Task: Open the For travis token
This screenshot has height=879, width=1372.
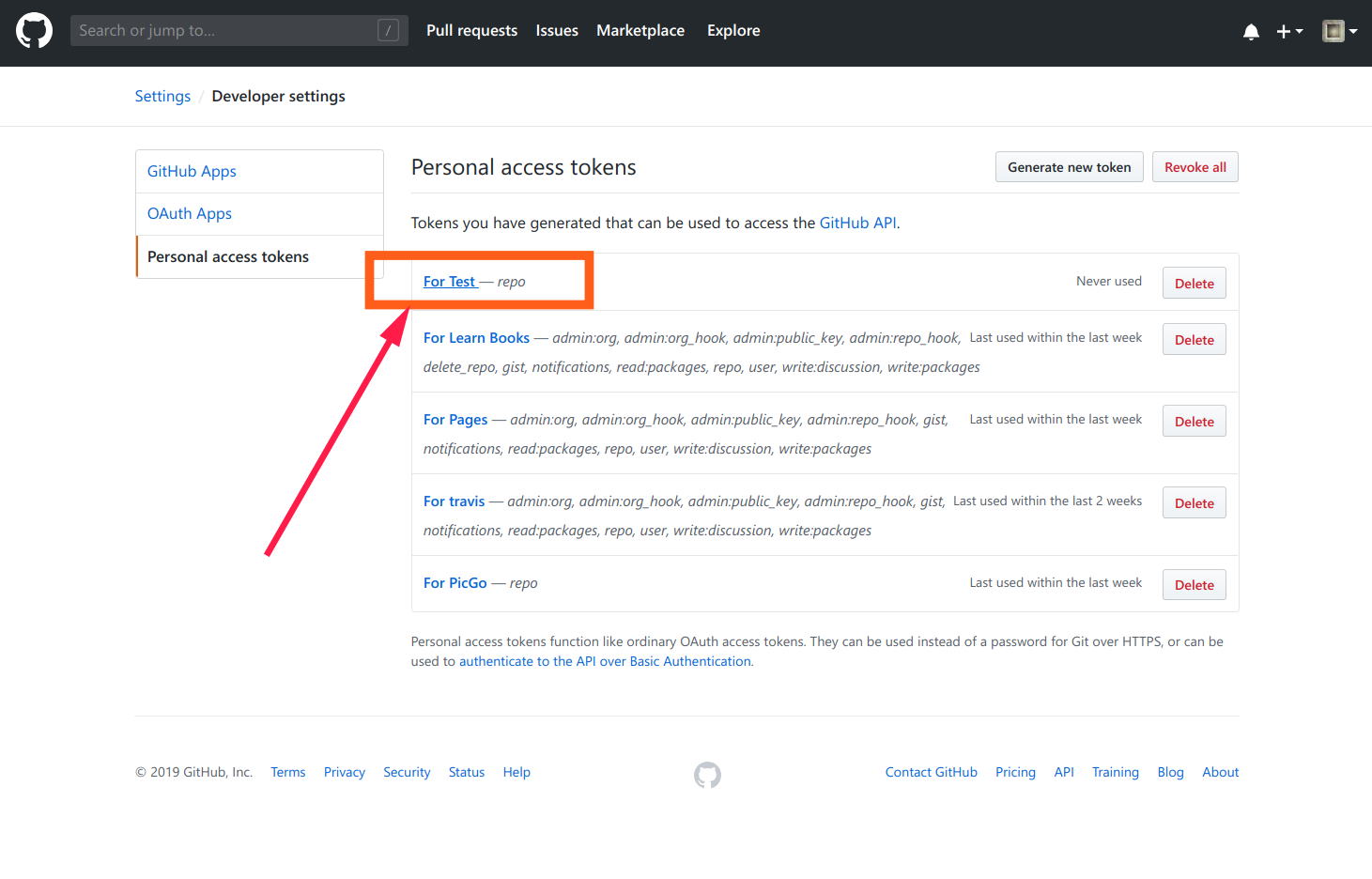Action: click(455, 501)
